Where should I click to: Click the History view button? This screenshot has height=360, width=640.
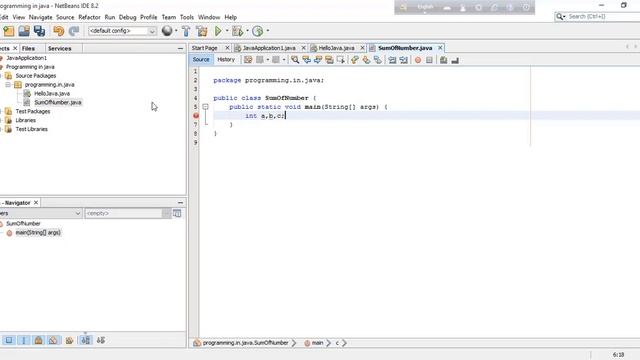(226, 60)
